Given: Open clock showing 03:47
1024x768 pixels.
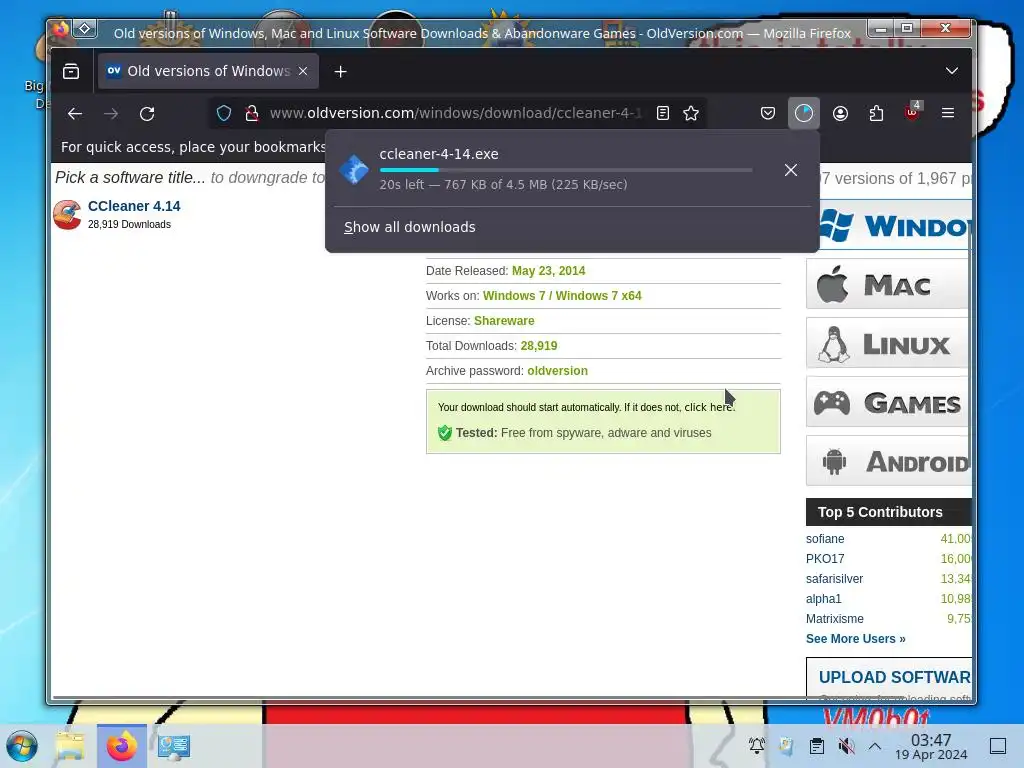Looking at the screenshot, I should [x=931, y=746].
